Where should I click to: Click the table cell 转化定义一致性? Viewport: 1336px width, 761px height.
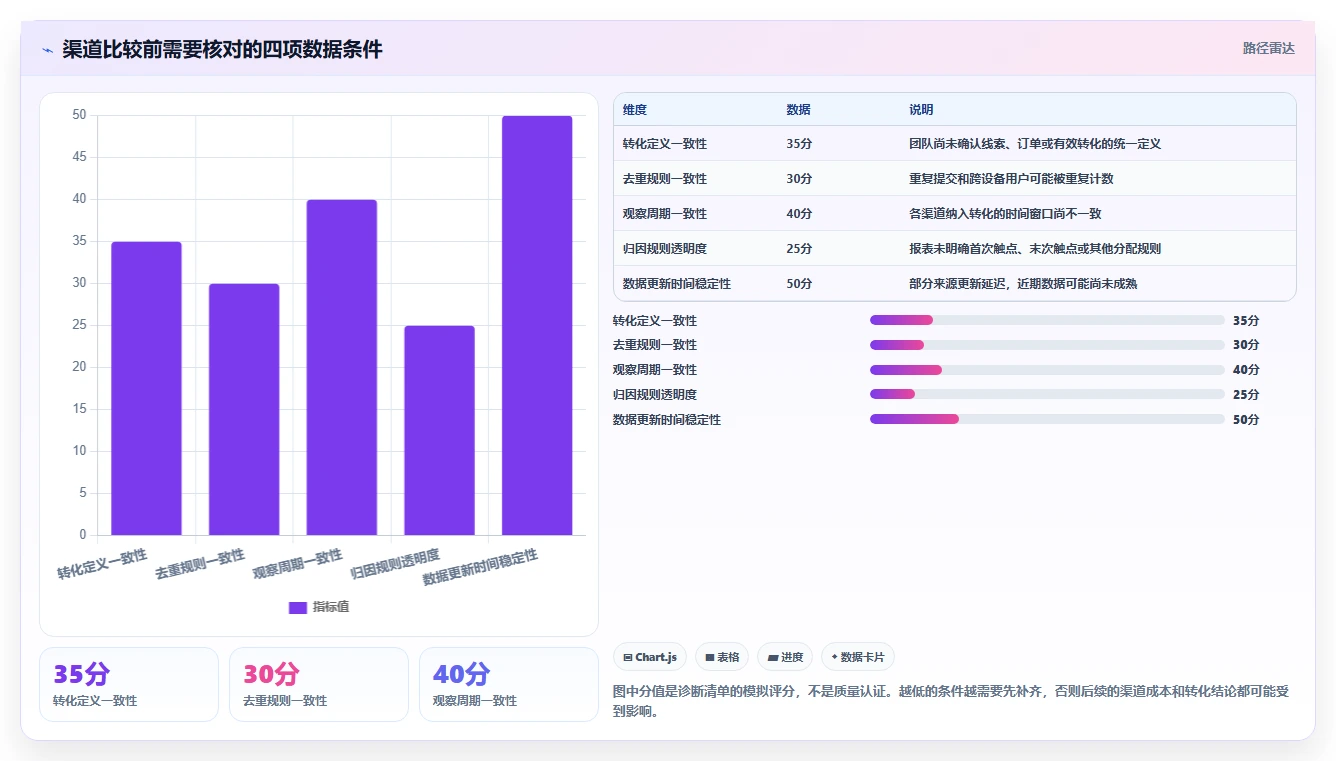[x=665, y=144]
